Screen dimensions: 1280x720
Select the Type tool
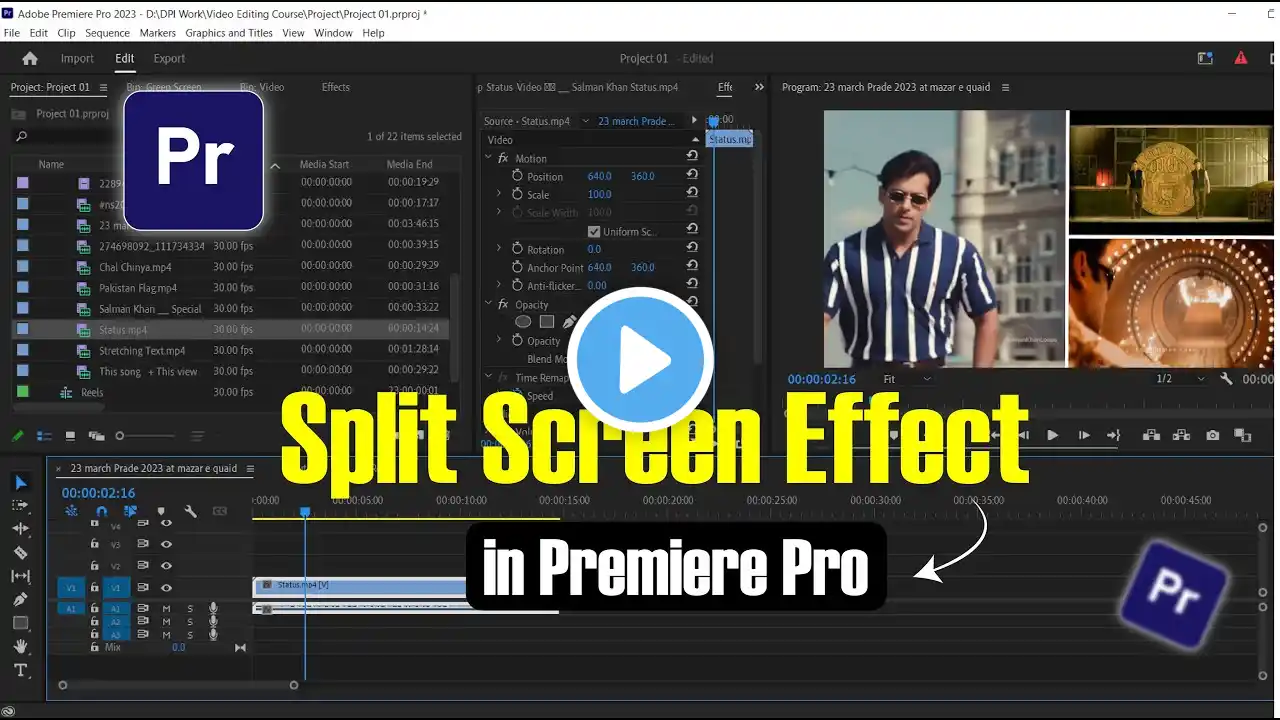click(21, 670)
